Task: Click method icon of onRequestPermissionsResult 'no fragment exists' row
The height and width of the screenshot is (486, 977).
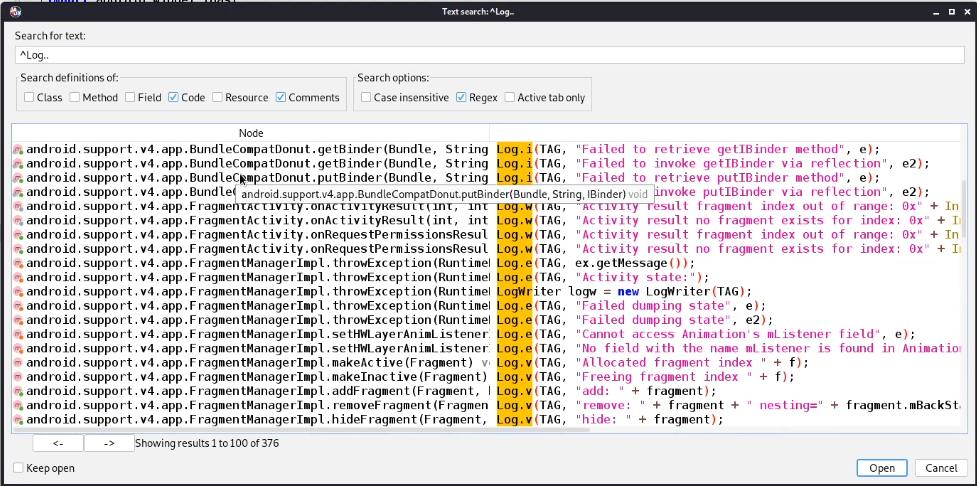Action: pos(18,249)
